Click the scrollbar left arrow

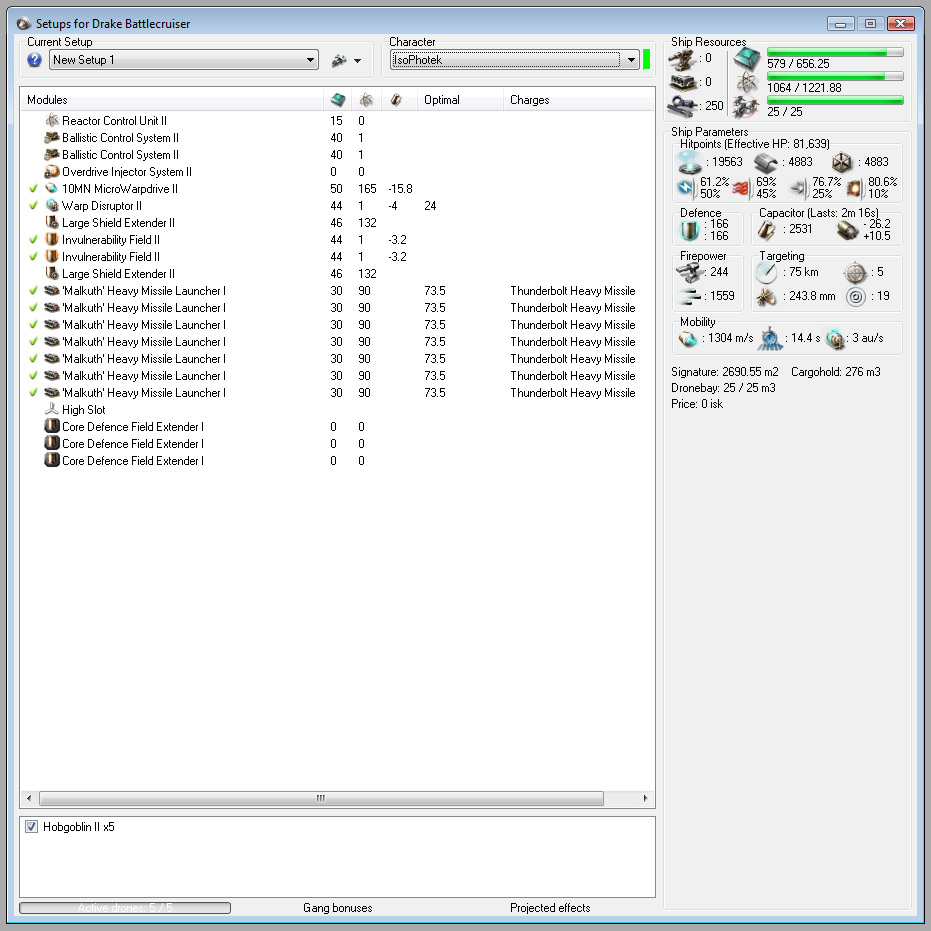29,799
